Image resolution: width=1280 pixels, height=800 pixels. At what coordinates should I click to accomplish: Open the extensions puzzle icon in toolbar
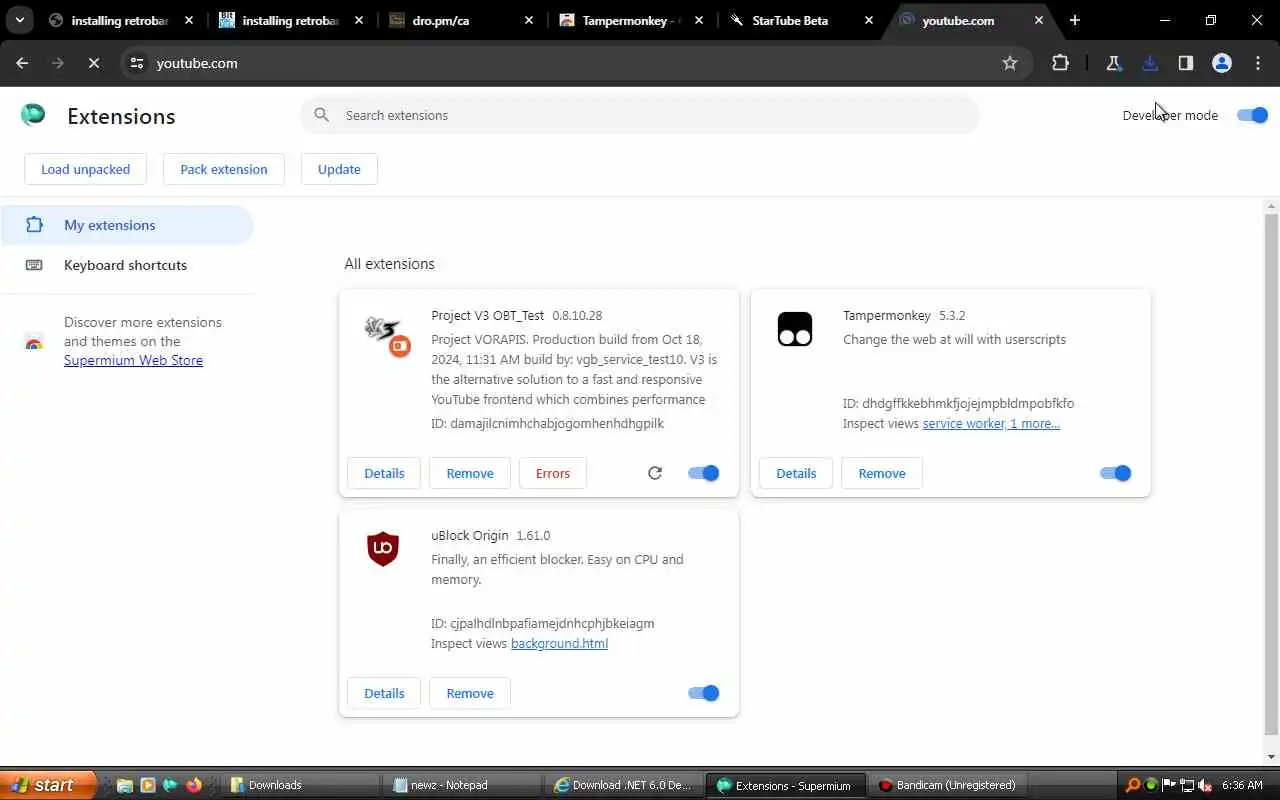[x=1060, y=63]
